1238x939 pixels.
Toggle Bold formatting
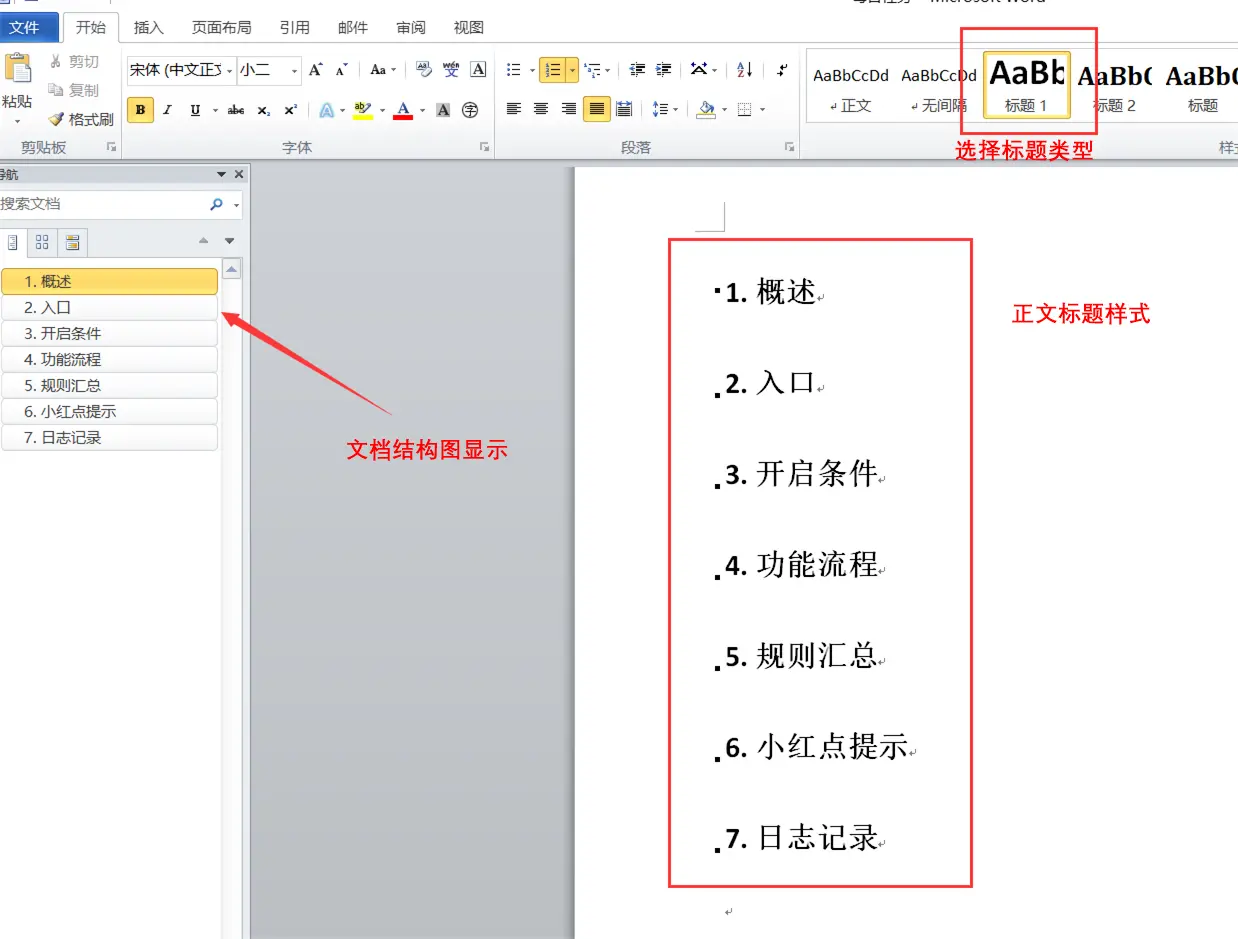[141, 110]
